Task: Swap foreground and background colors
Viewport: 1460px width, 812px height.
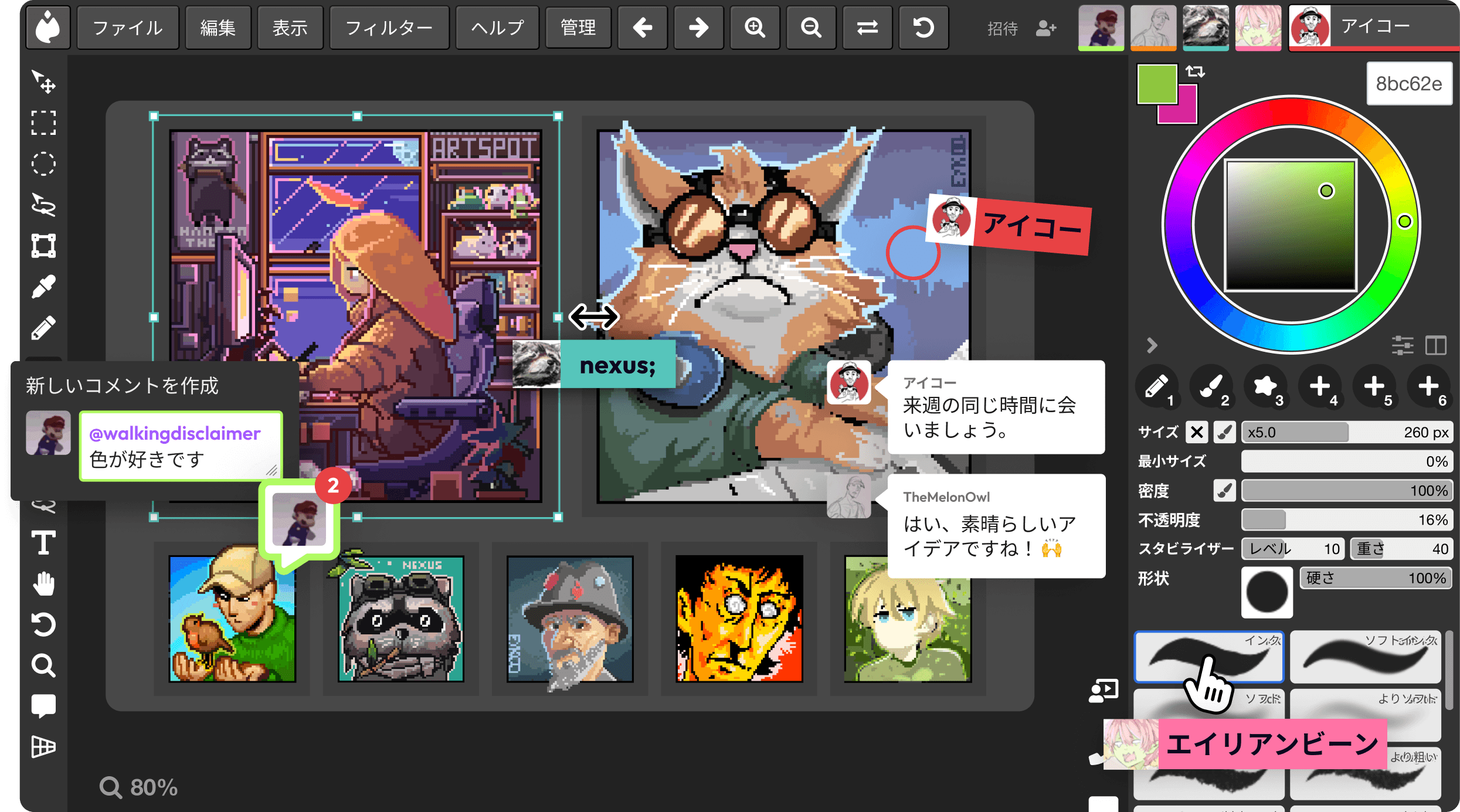Action: pyautogui.click(x=1195, y=72)
